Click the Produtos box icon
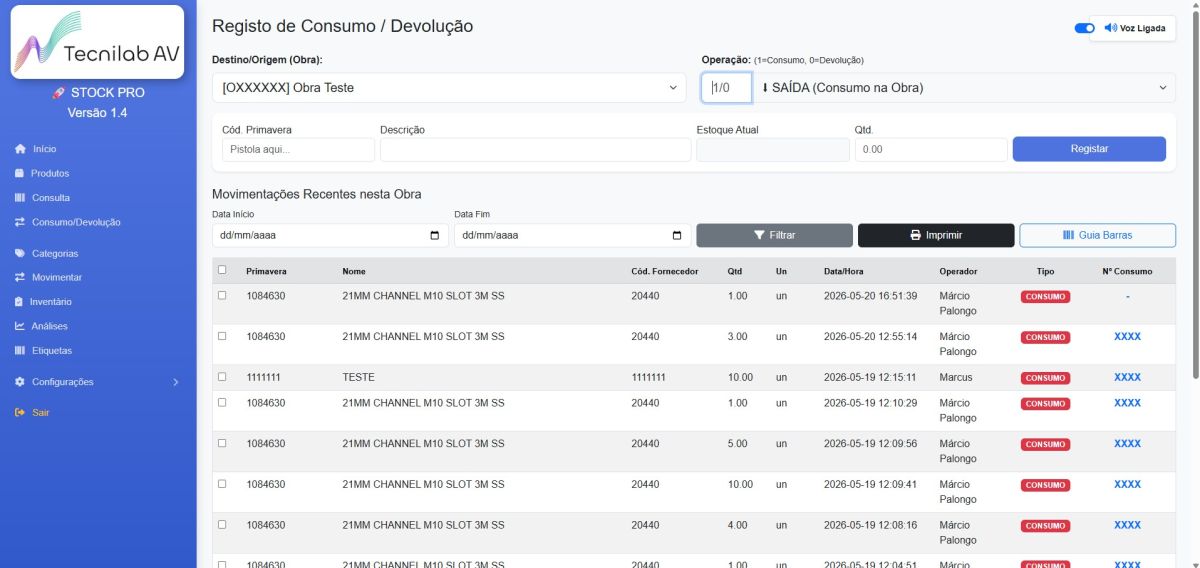This screenshot has height=568, width=1200. 19,173
